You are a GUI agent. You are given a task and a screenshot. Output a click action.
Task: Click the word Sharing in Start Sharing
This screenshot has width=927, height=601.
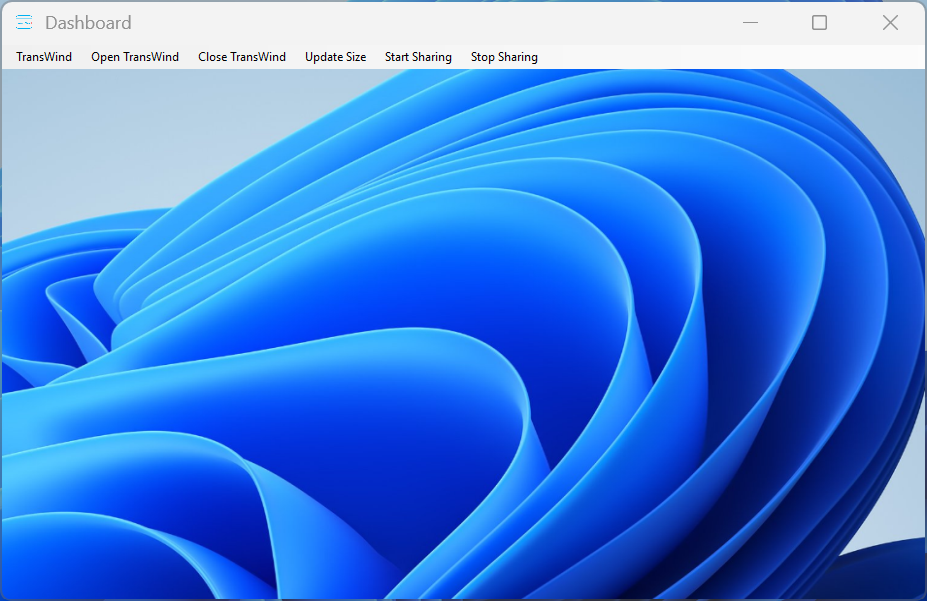(x=432, y=57)
